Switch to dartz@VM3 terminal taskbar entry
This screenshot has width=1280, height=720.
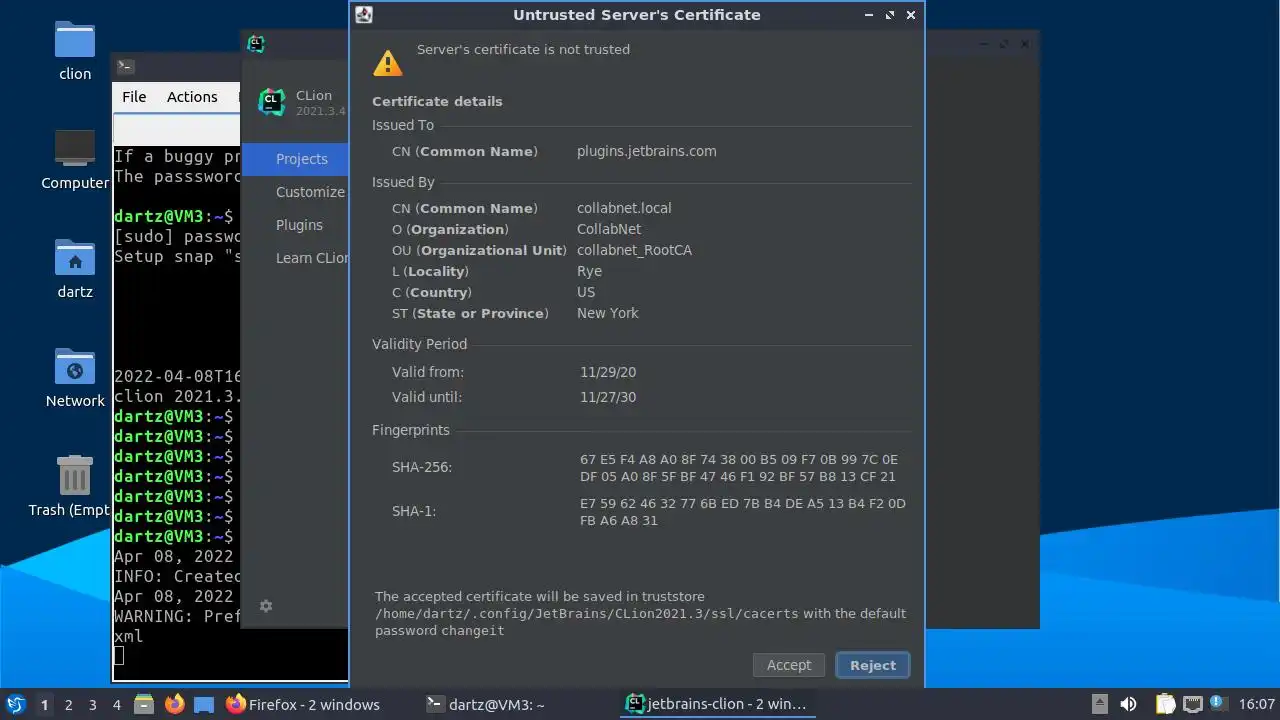[486, 705]
